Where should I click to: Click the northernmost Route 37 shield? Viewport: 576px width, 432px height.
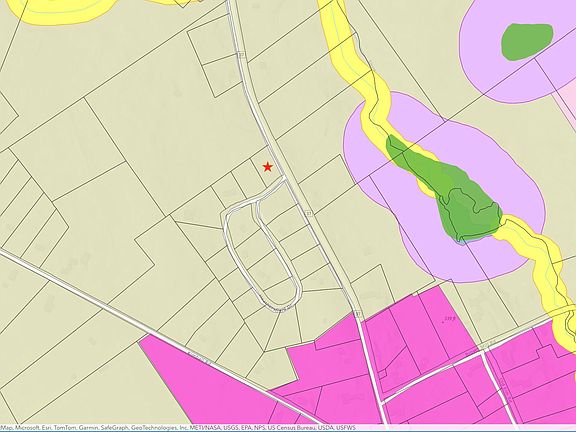click(x=241, y=55)
